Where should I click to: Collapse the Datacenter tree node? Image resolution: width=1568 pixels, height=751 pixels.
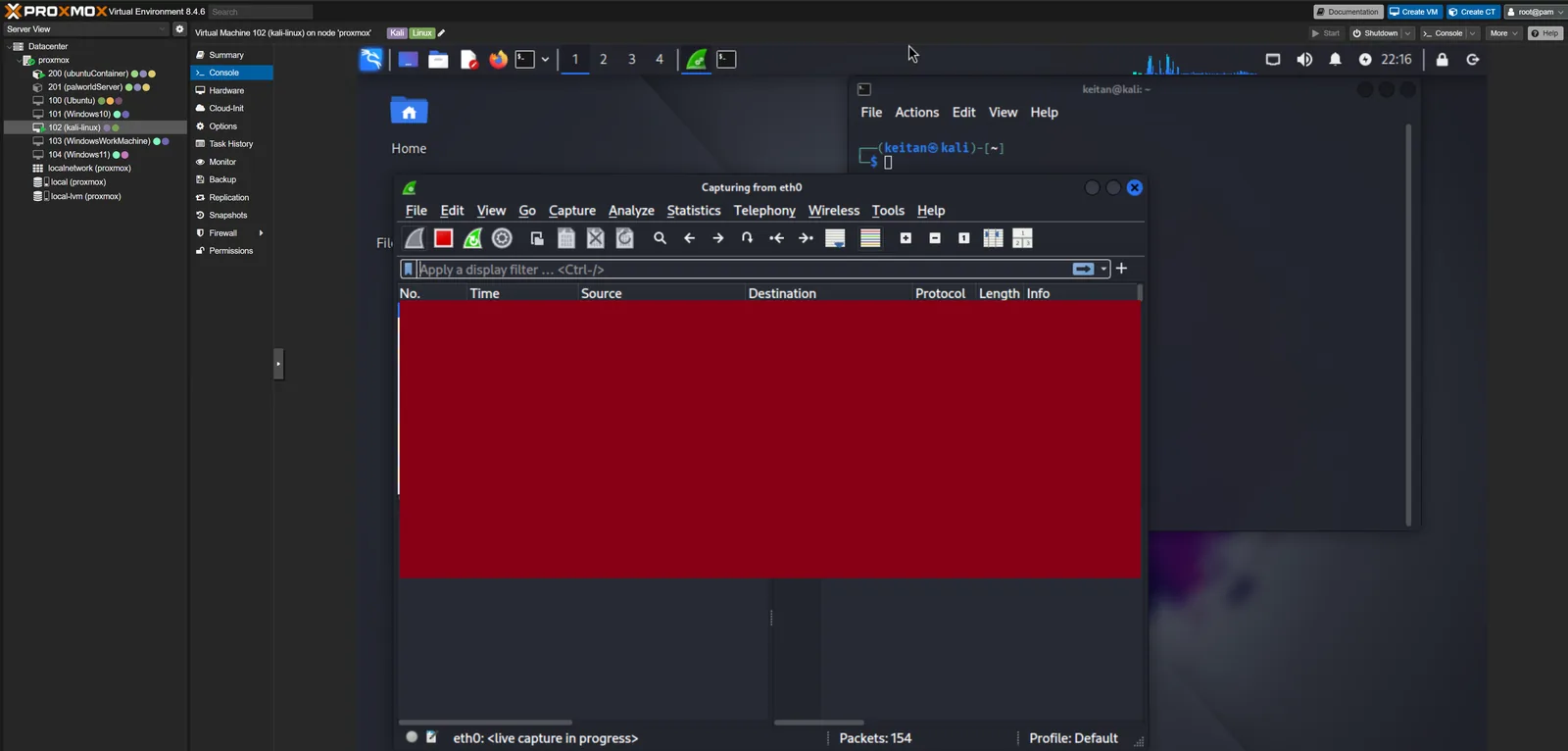tap(9, 46)
